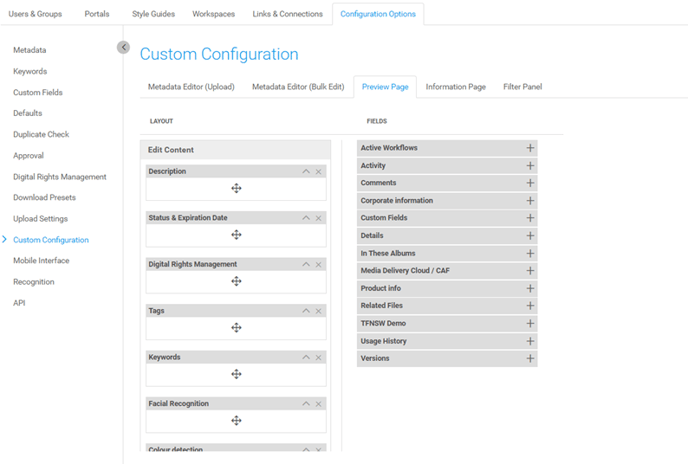The width and height of the screenshot is (688, 464).
Task: Open Duplicate Check settings in sidebar
Action: pos(41,134)
